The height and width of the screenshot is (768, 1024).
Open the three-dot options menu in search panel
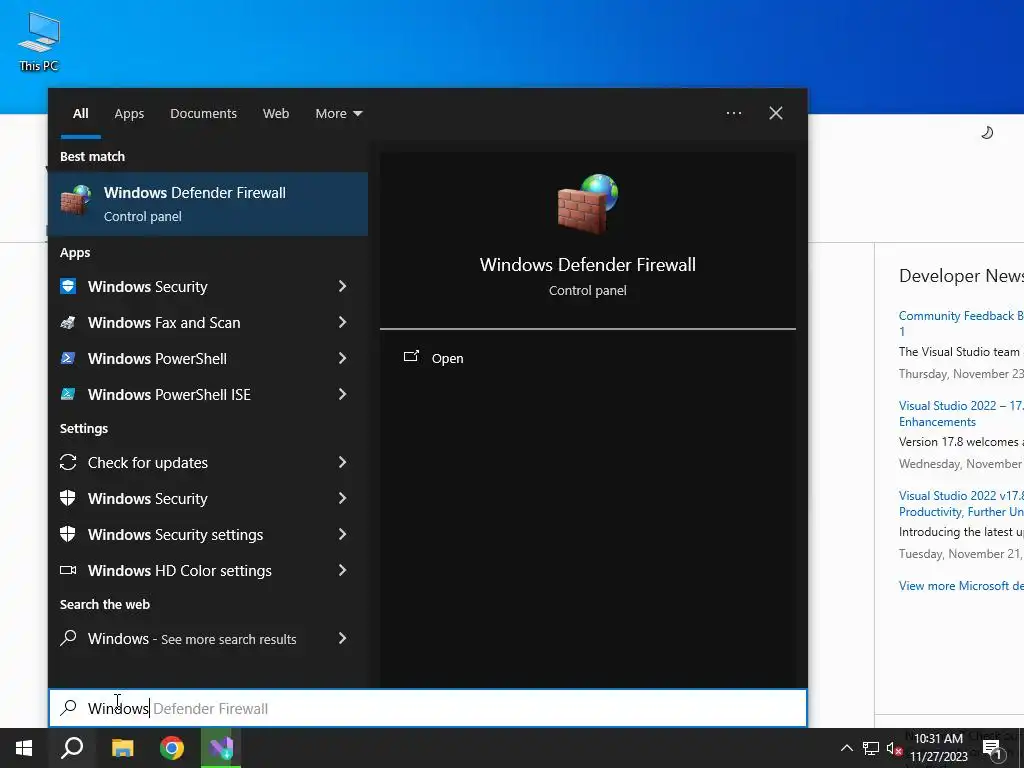pos(733,113)
